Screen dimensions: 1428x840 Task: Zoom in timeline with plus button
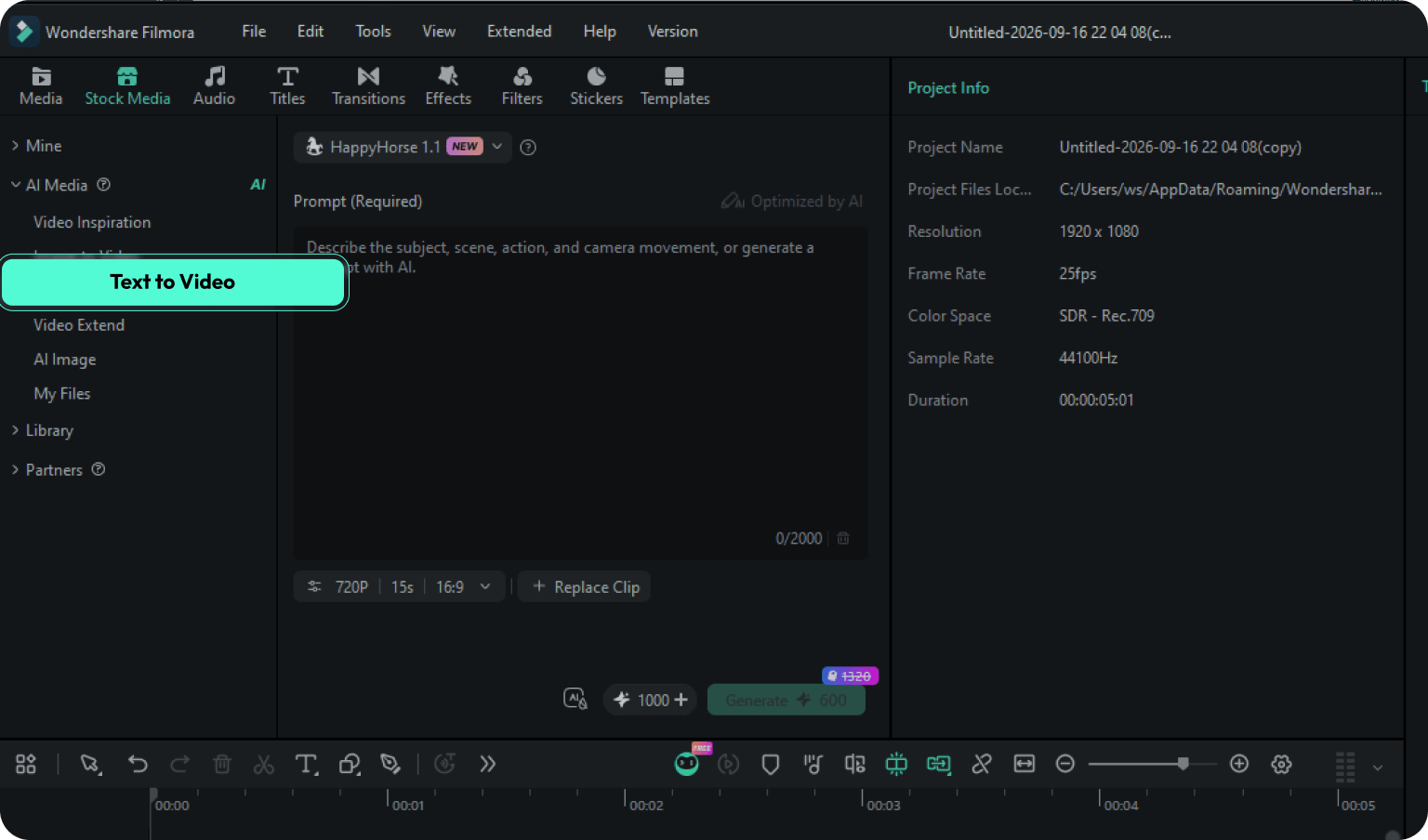coord(1239,764)
